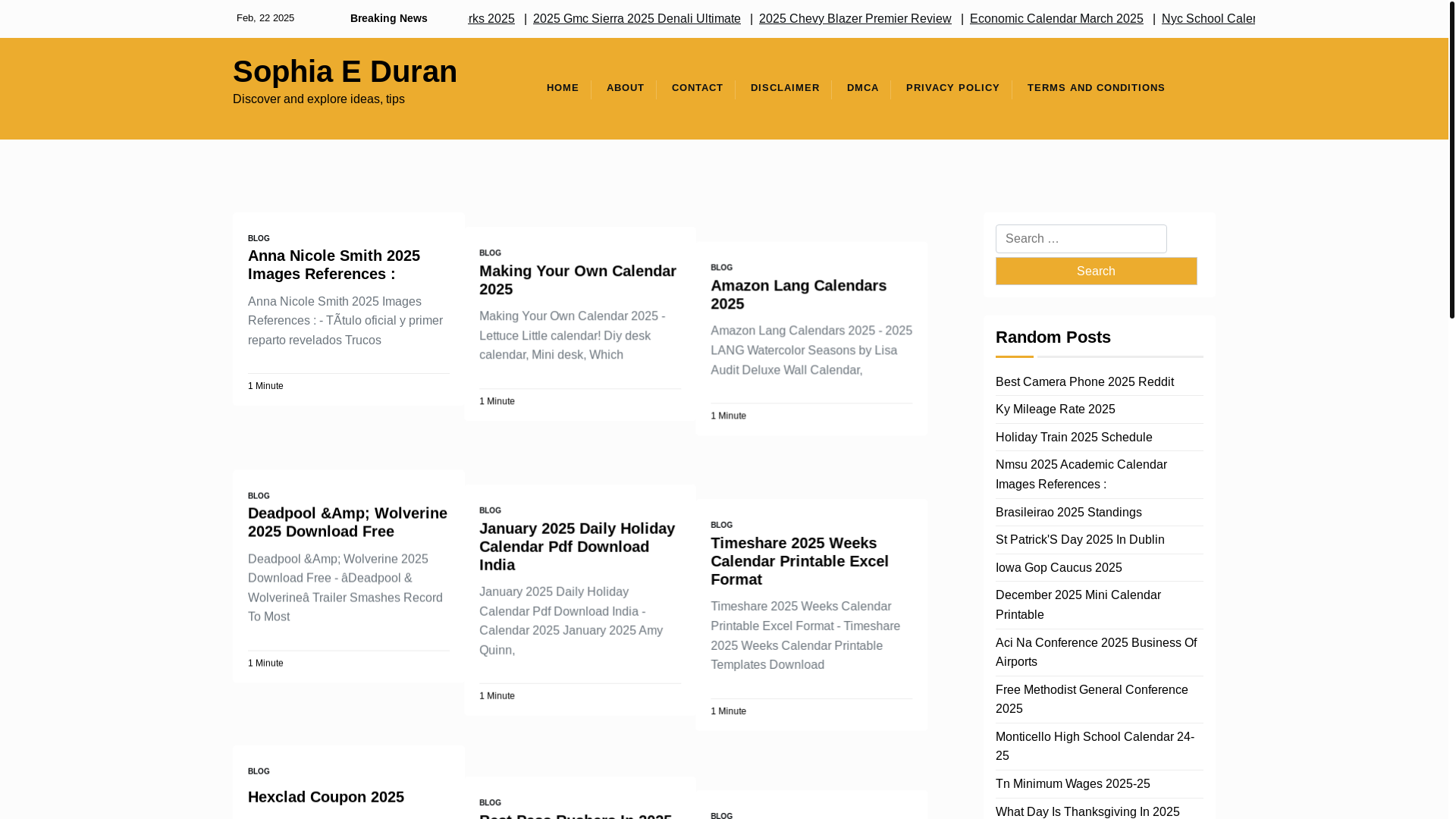
Task: Open Making Your Own Calendar 2025 post
Action: [577, 280]
